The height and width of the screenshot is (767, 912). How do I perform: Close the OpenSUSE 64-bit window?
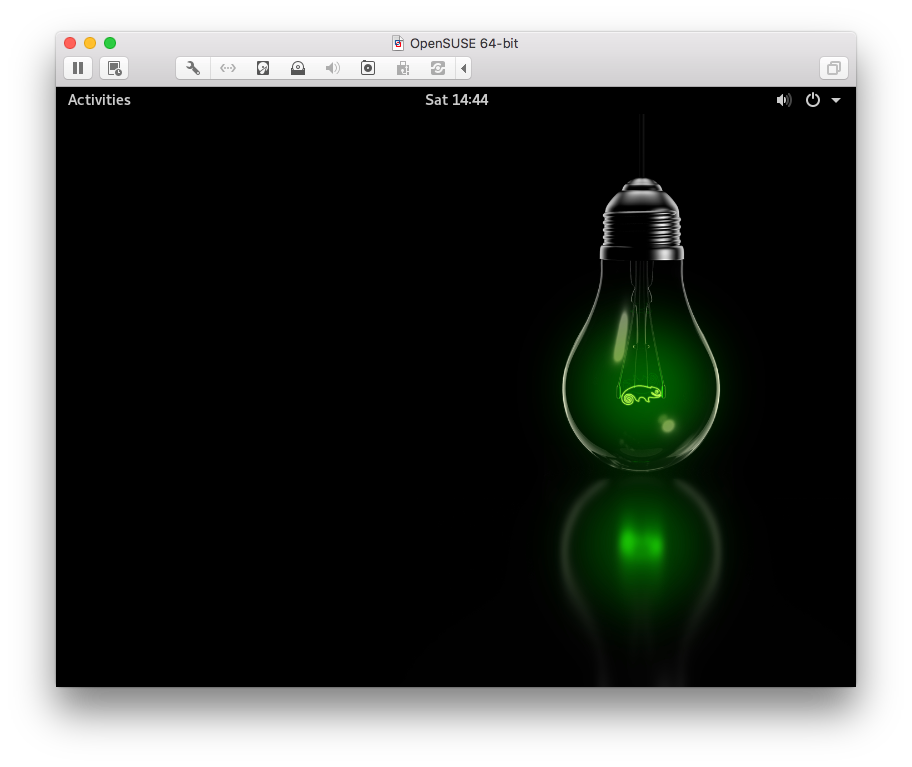click(x=70, y=43)
